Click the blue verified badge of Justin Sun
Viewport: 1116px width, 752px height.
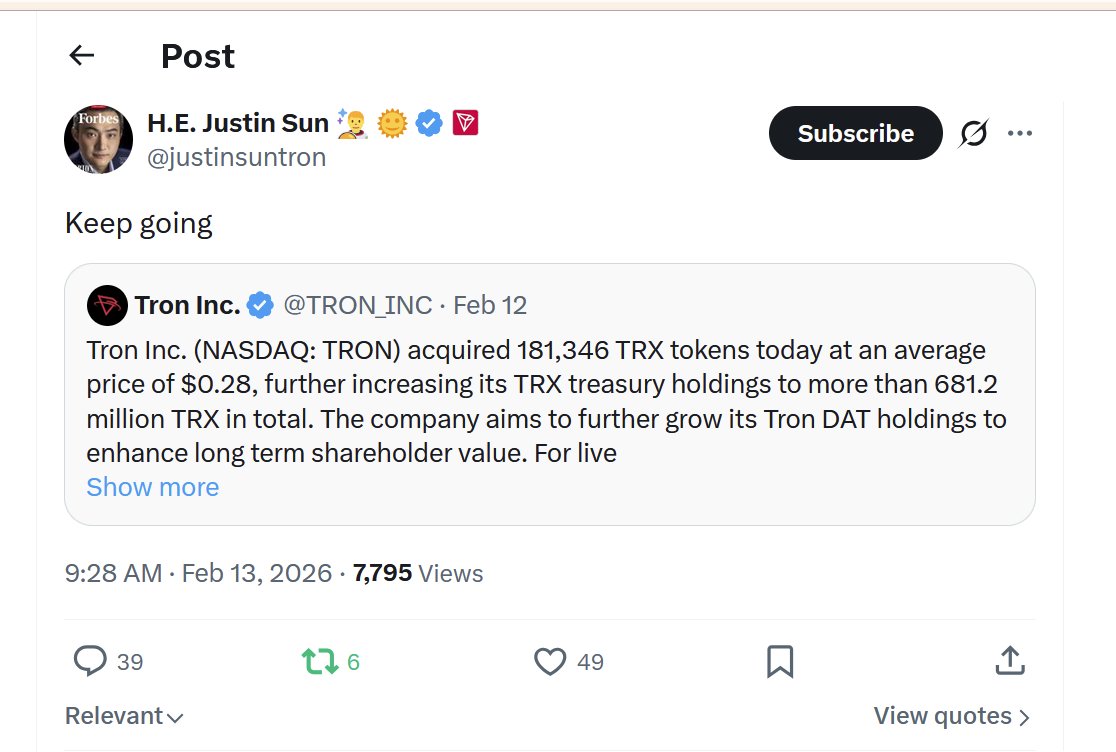tap(430, 123)
